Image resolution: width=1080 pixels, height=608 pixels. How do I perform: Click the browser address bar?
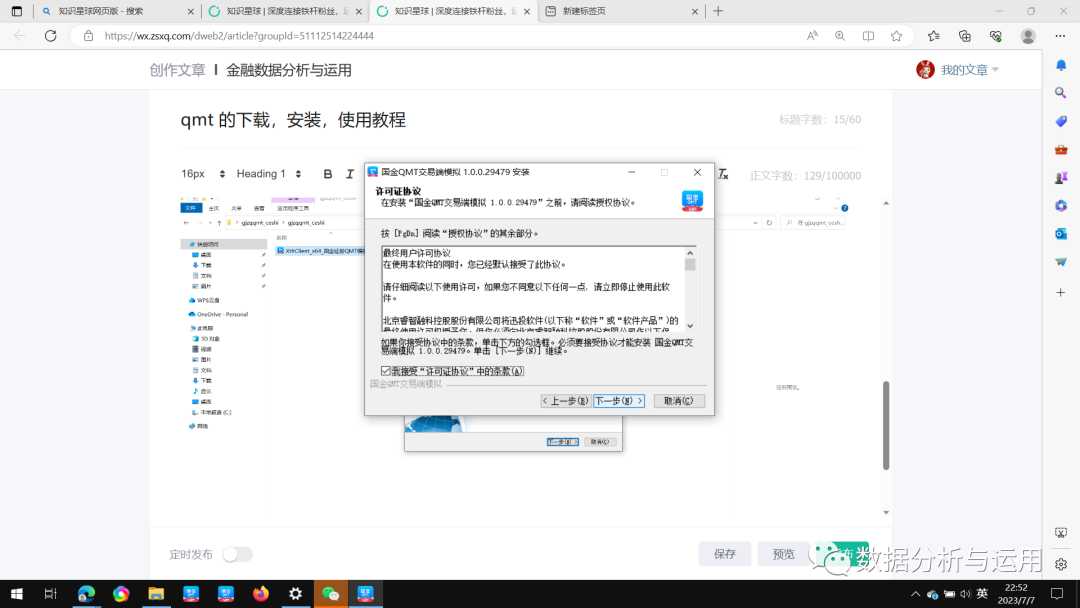pos(441,36)
